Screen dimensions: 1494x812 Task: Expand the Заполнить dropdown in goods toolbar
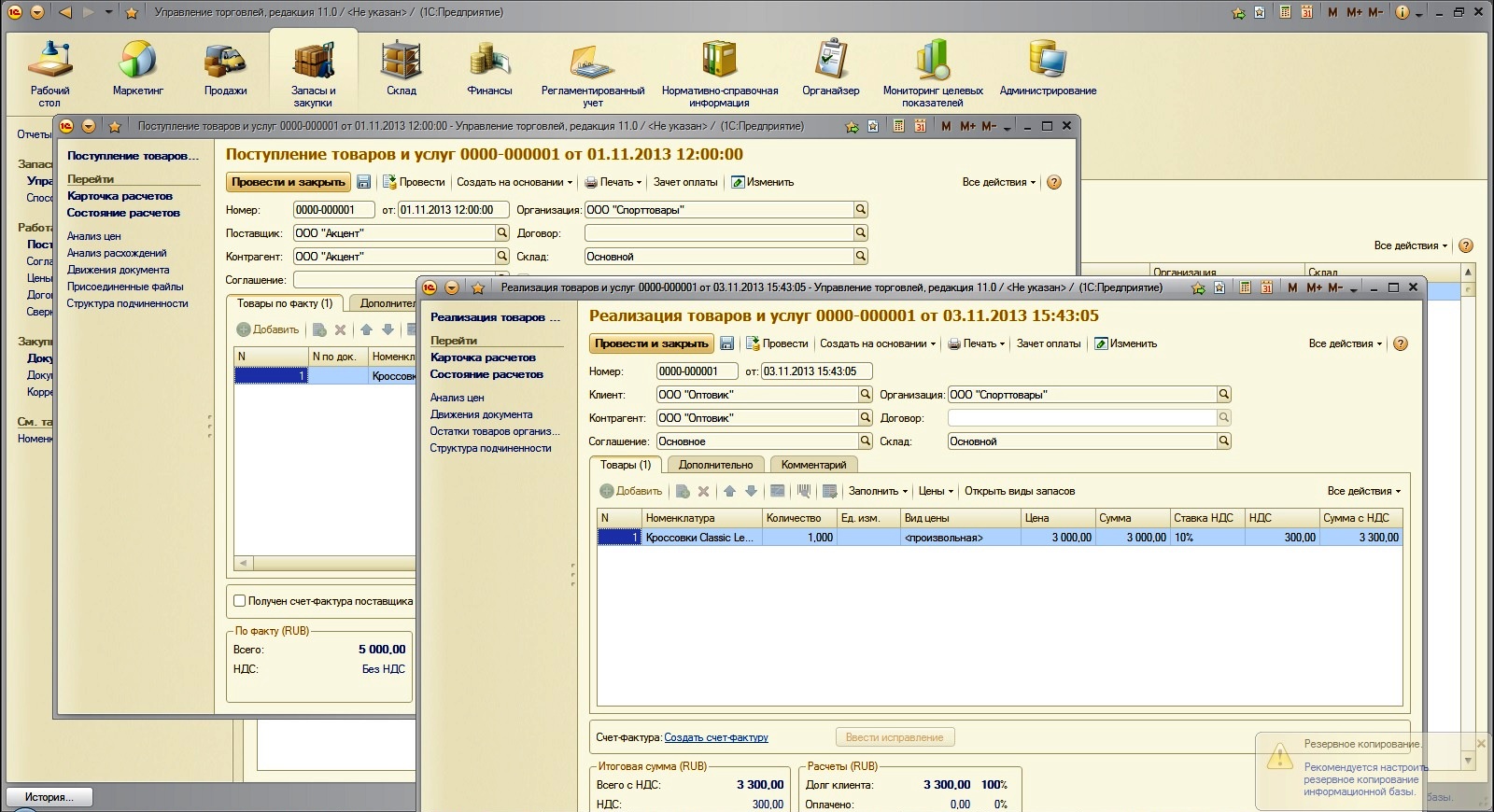[878, 491]
